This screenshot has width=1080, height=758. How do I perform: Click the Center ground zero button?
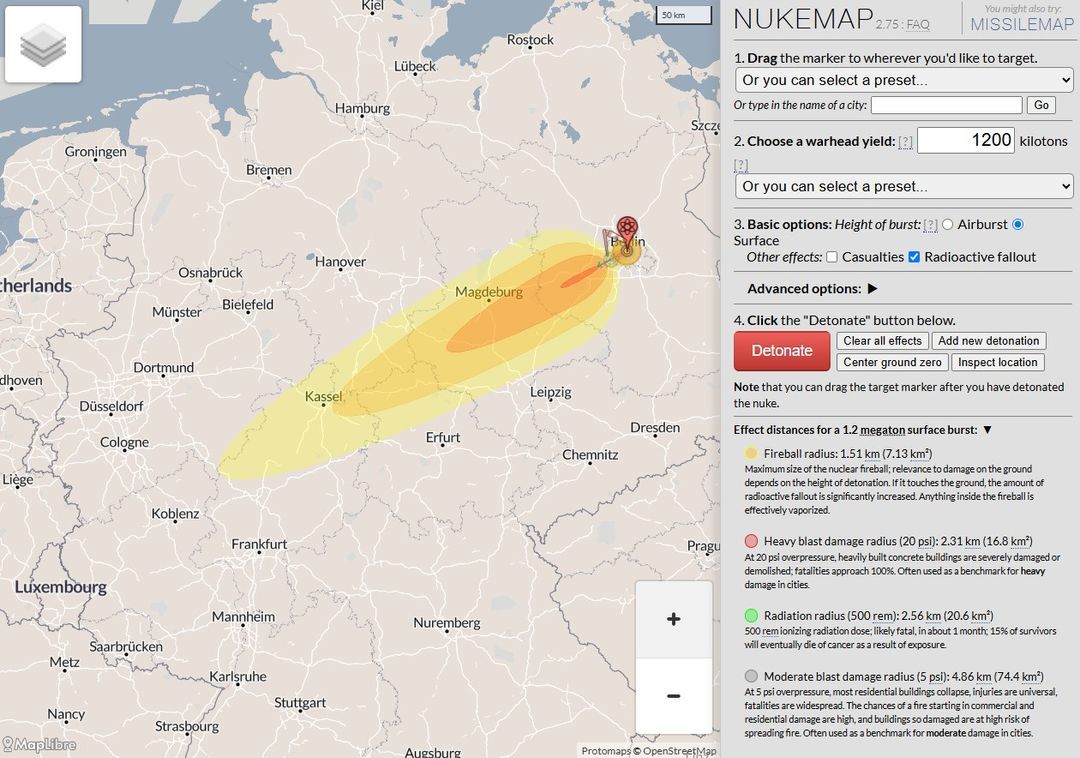coord(892,362)
